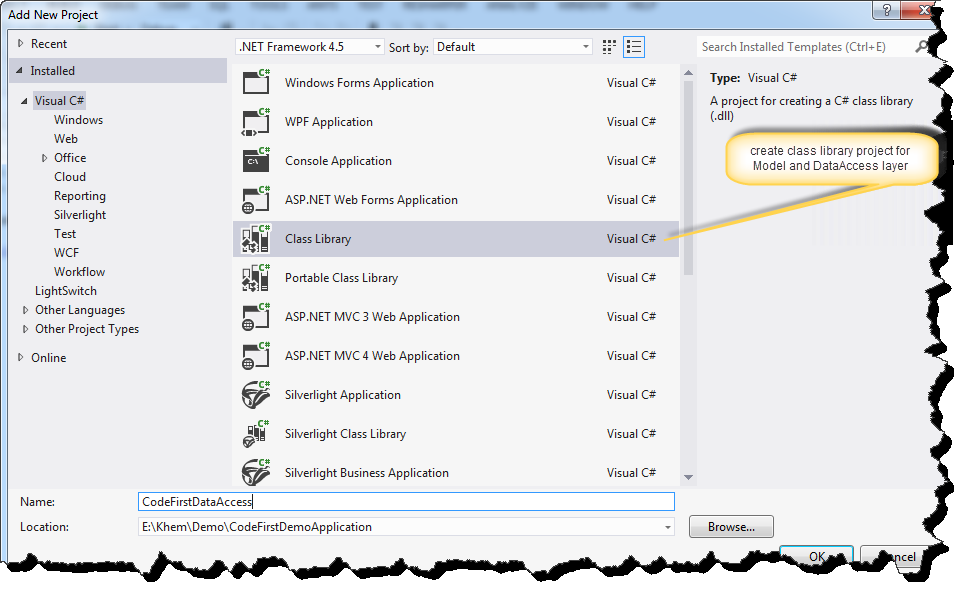The height and width of the screenshot is (597, 970).
Task: Select the LightSwitch category
Action: click(66, 291)
